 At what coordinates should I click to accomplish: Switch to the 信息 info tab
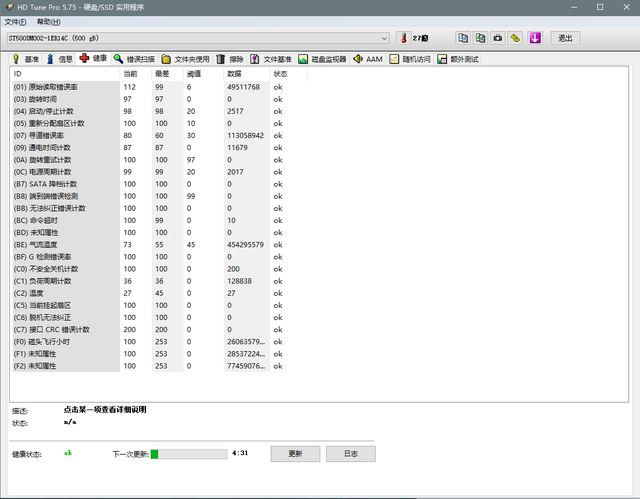pyautogui.click(x=59, y=59)
